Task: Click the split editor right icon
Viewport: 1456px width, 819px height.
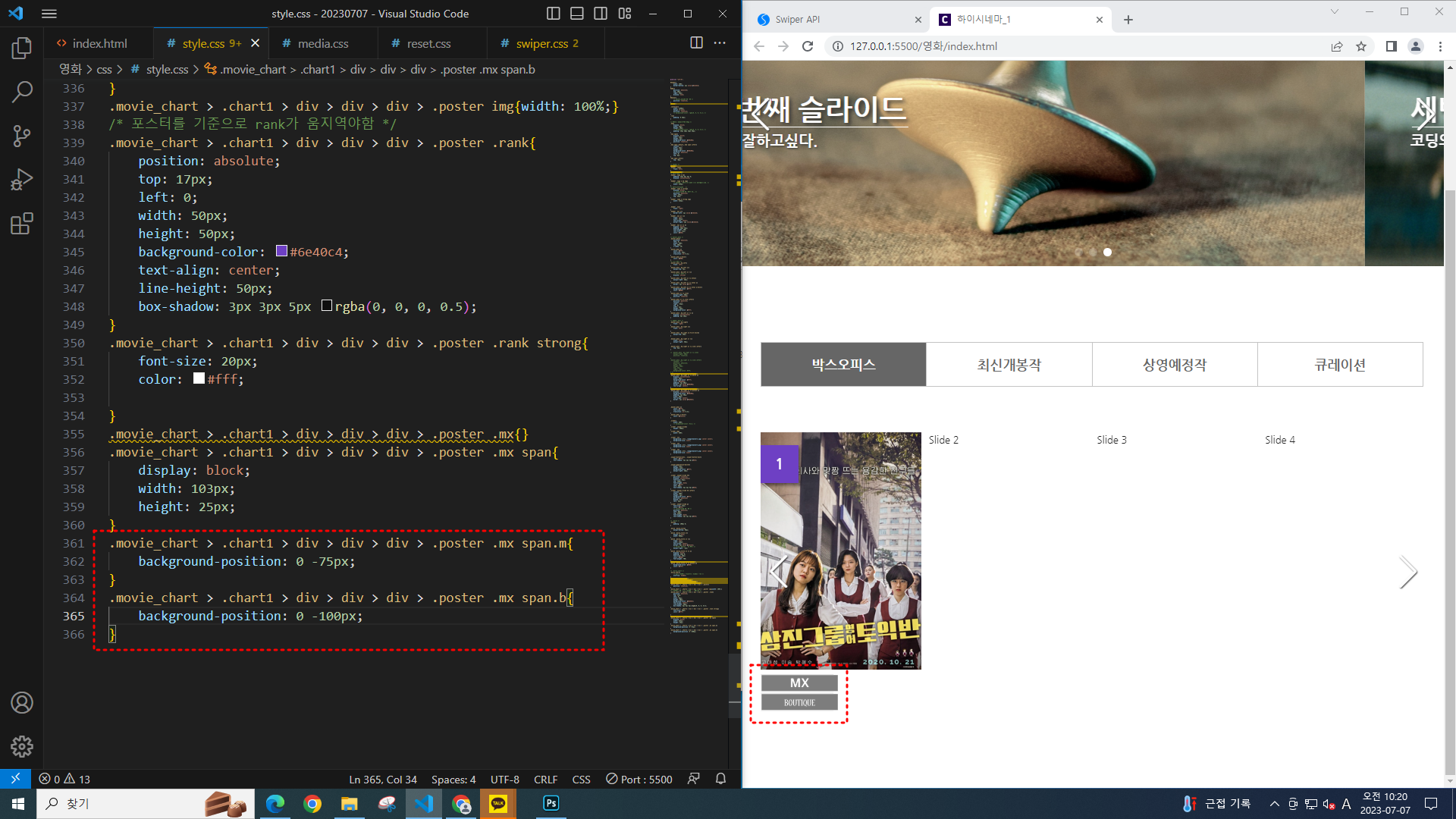Action: (x=696, y=43)
